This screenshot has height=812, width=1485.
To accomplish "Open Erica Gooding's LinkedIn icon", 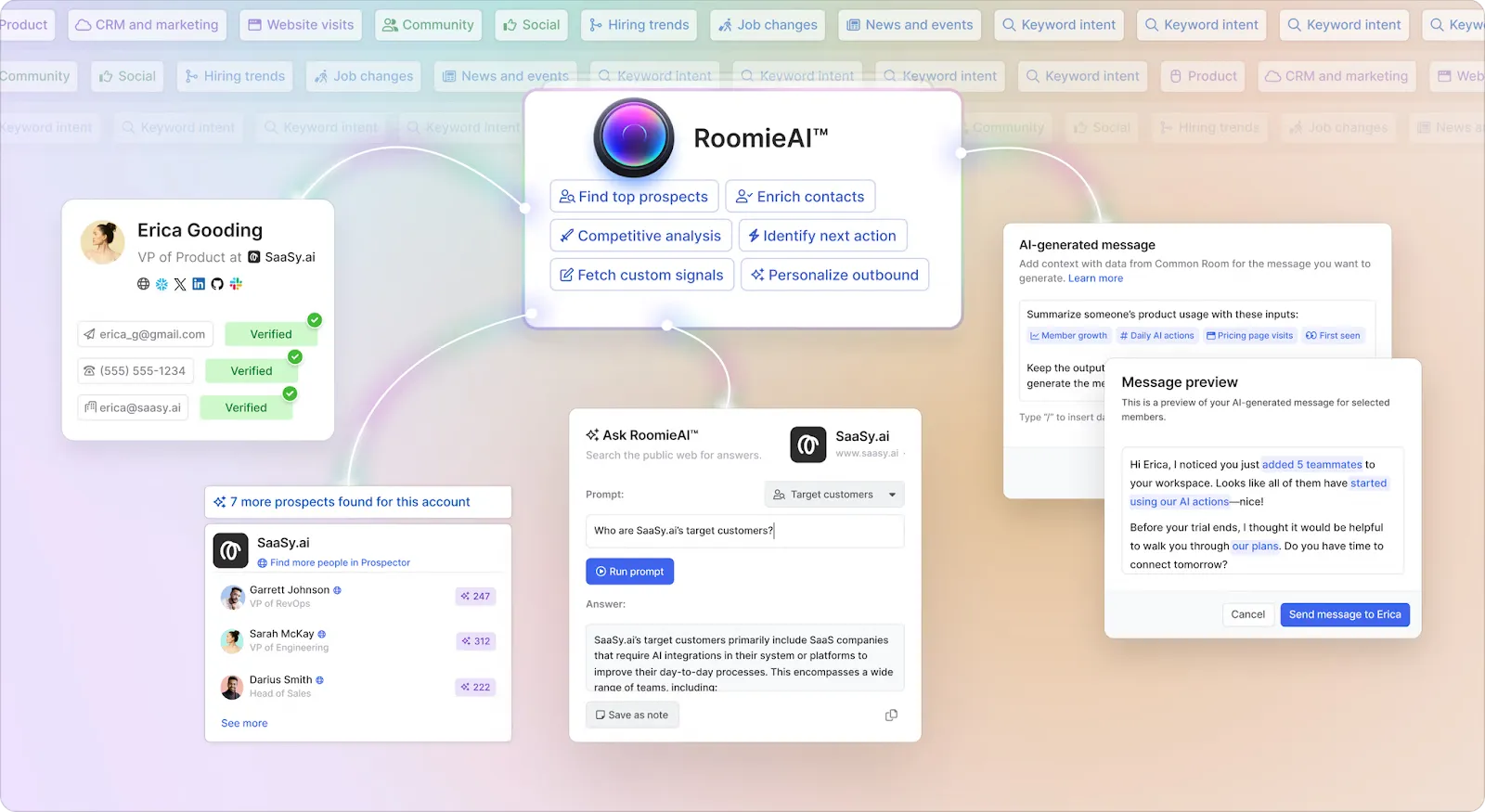I will coord(199,284).
